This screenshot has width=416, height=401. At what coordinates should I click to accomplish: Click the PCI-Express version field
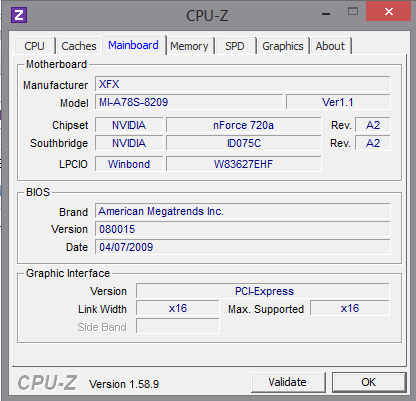pos(263,291)
